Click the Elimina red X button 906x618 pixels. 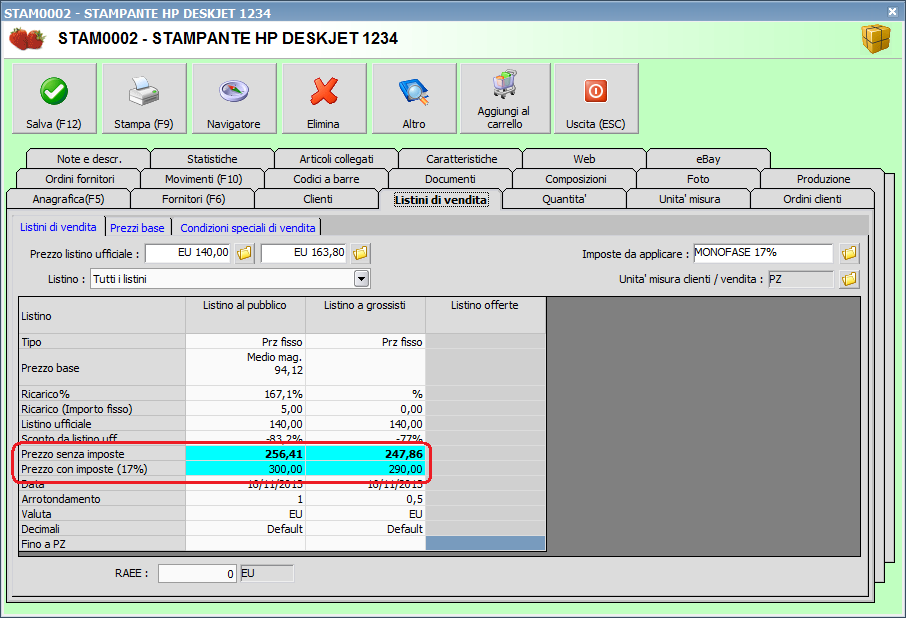point(324,99)
